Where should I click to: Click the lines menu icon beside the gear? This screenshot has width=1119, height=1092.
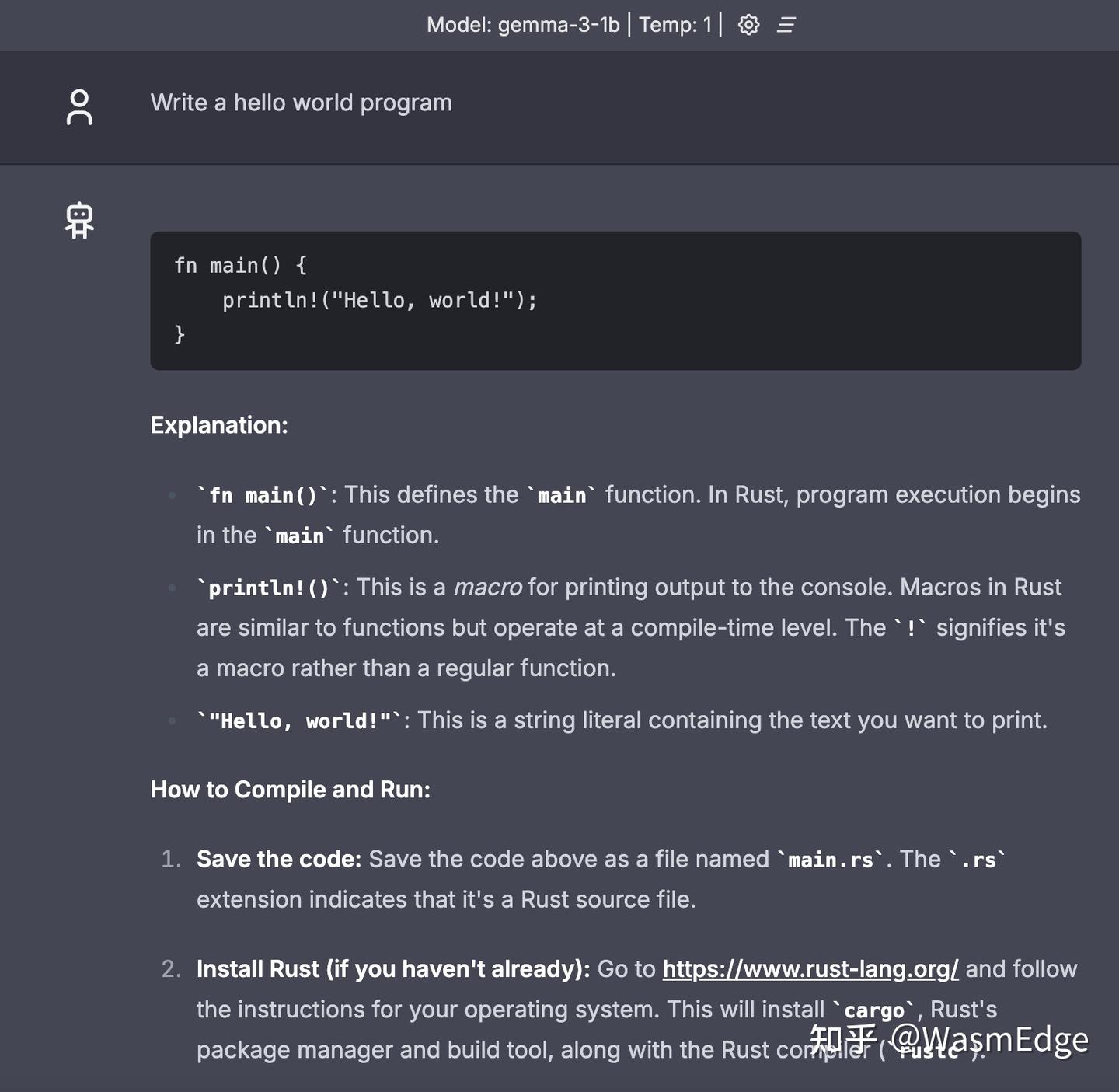click(786, 25)
